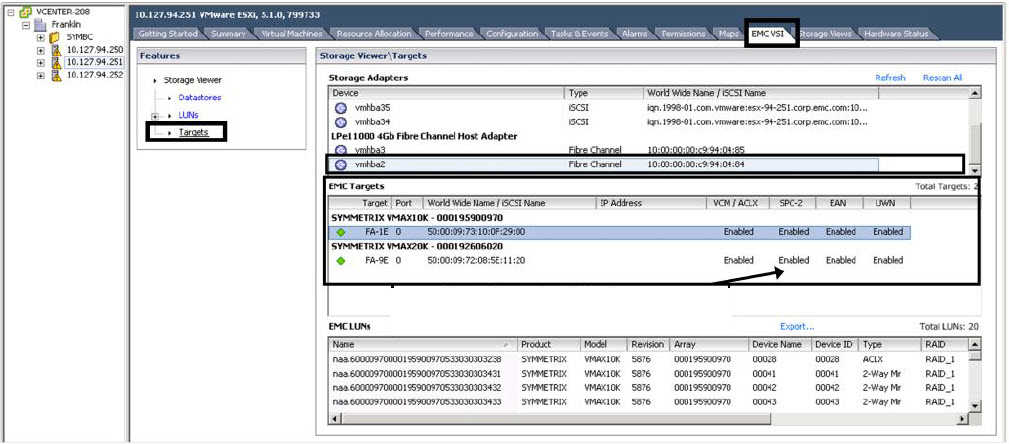Screen dimensions: 1009x444
Task: Select the EMC VSI tab
Action: click(768, 33)
